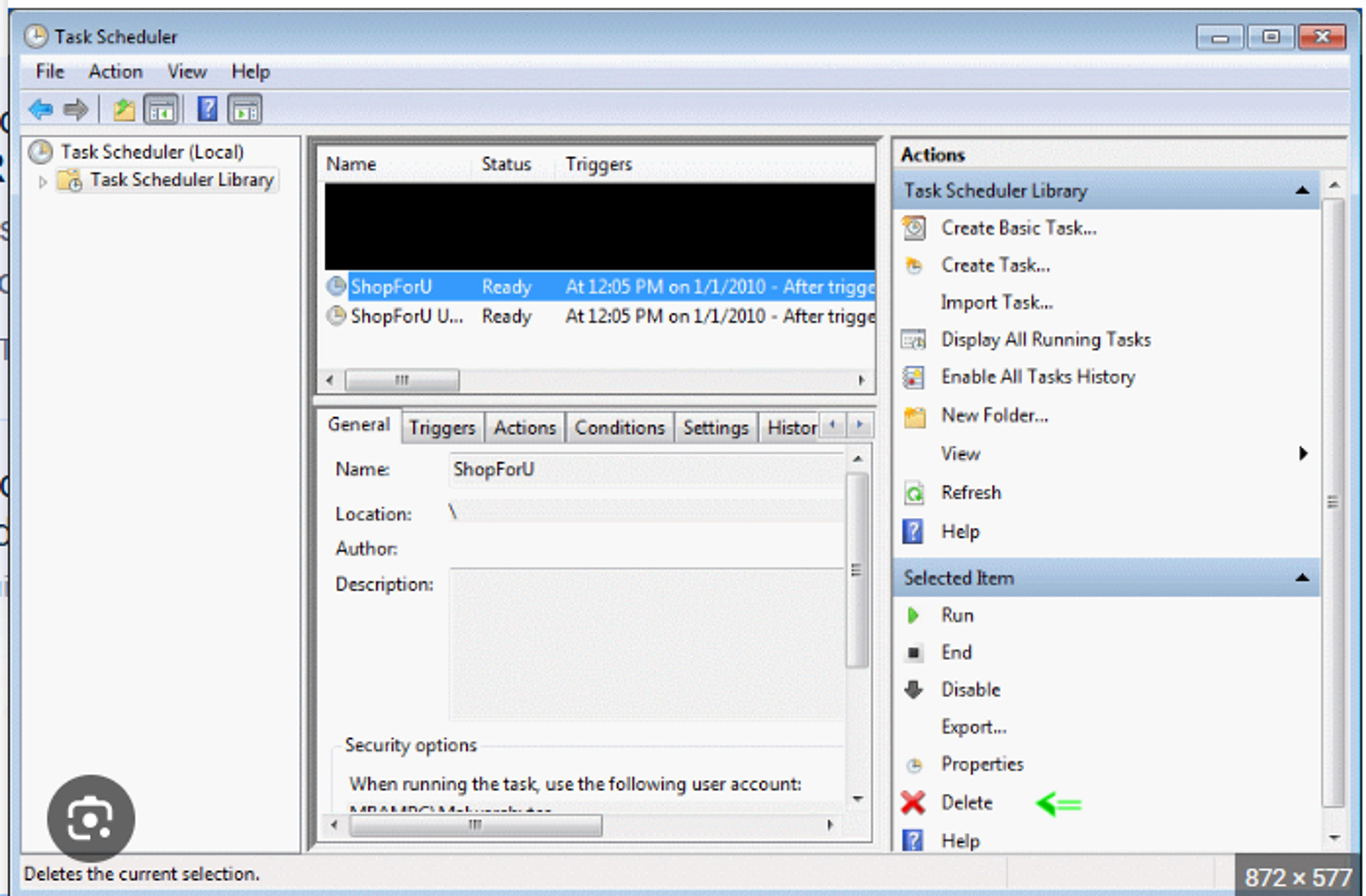The width and height of the screenshot is (1366, 896).
Task: Click the End stop square icon
Action: tap(914, 653)
